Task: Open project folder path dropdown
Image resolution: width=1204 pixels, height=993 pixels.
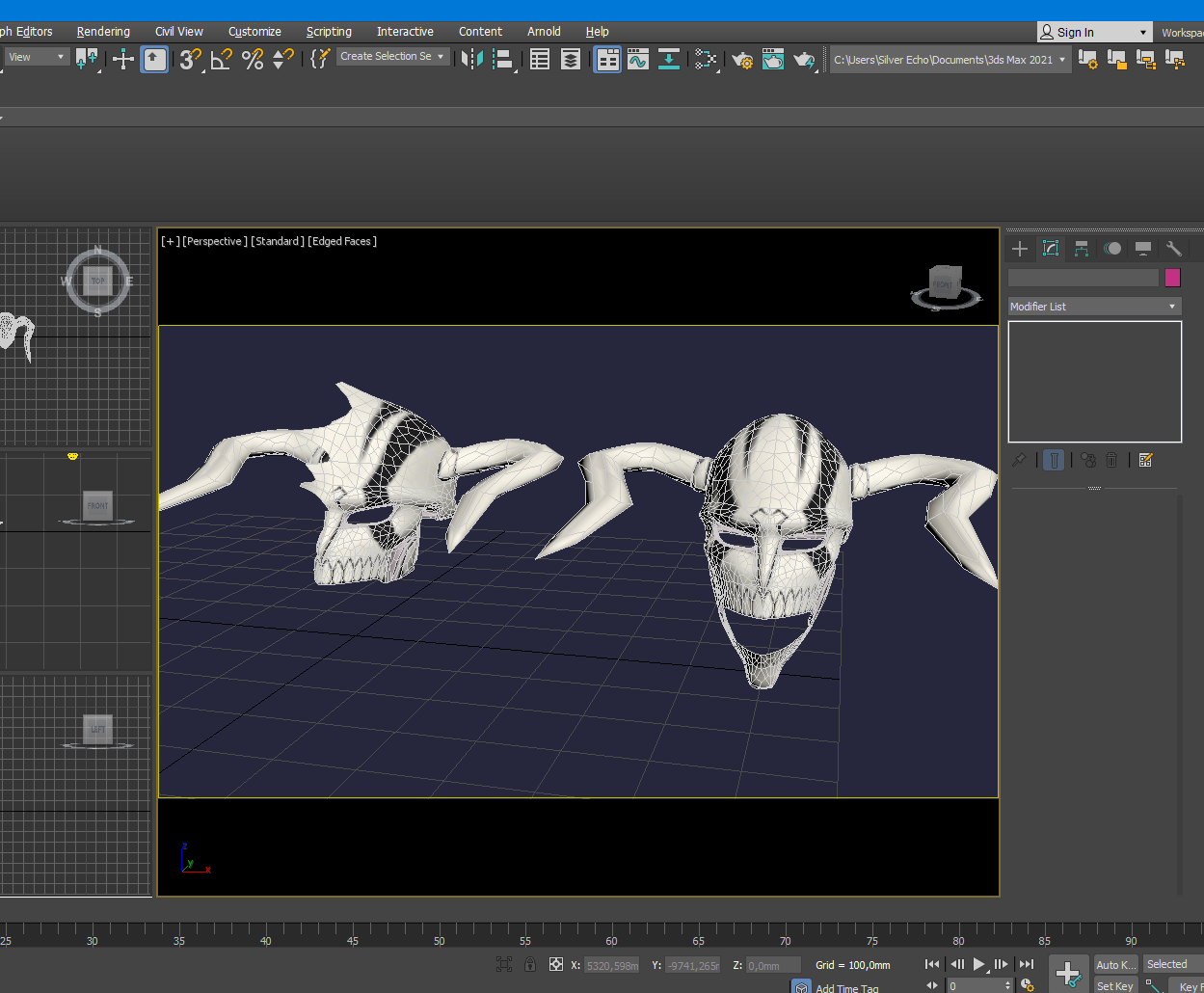Action: (950, 60)
